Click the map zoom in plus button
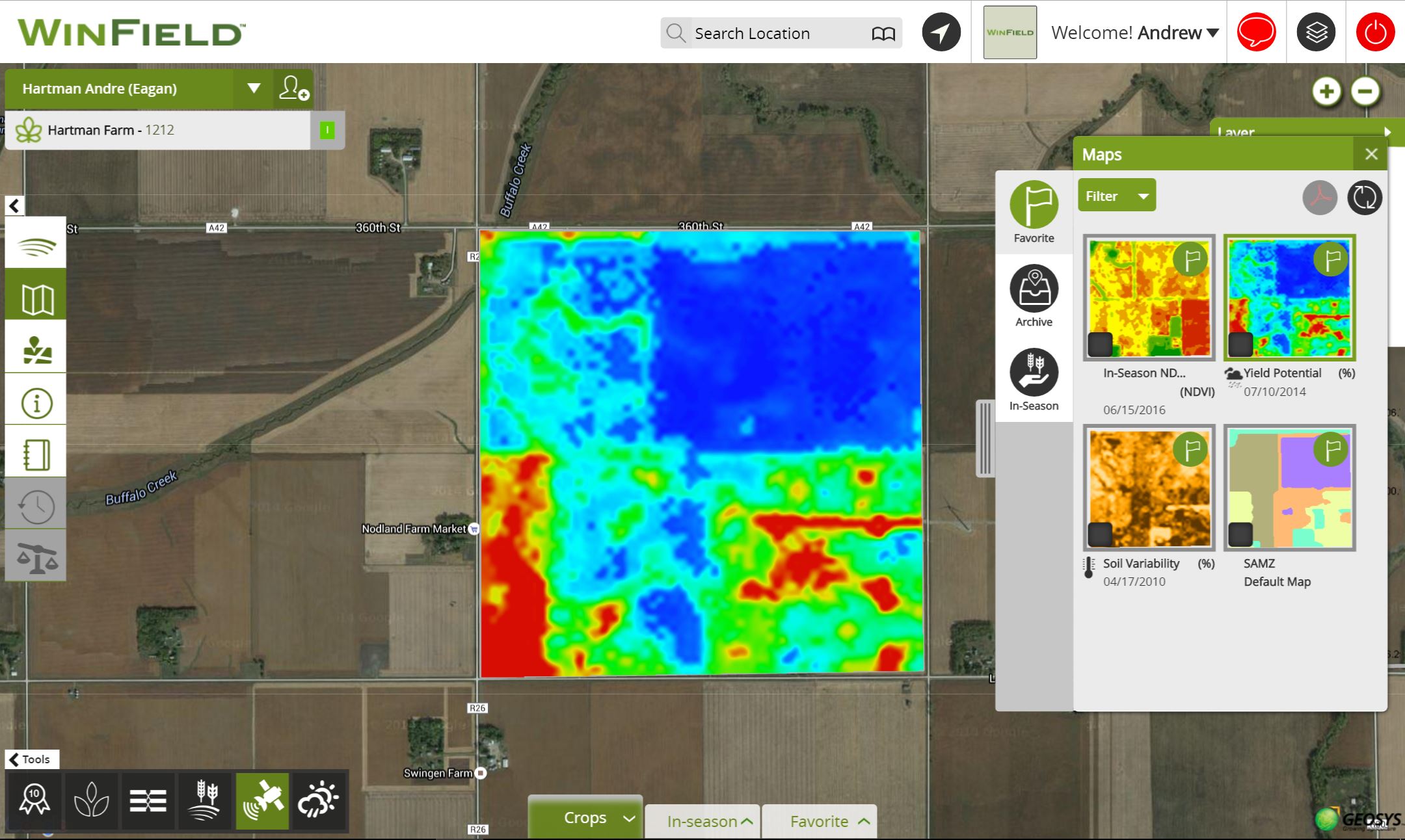1405x840 pixels. tap(1326, 91)
